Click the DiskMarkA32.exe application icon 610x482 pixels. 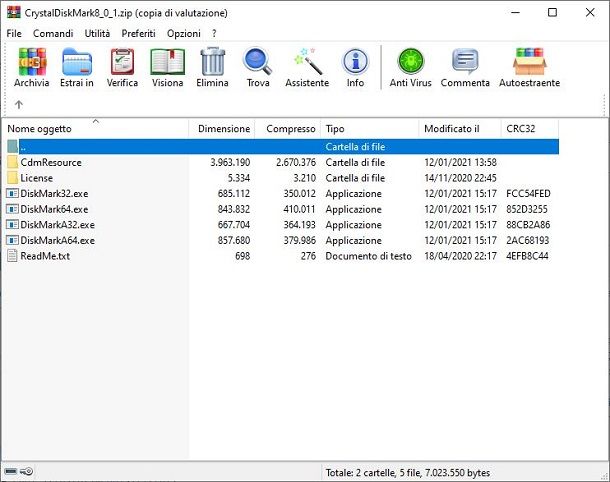[x=12, y=224]
